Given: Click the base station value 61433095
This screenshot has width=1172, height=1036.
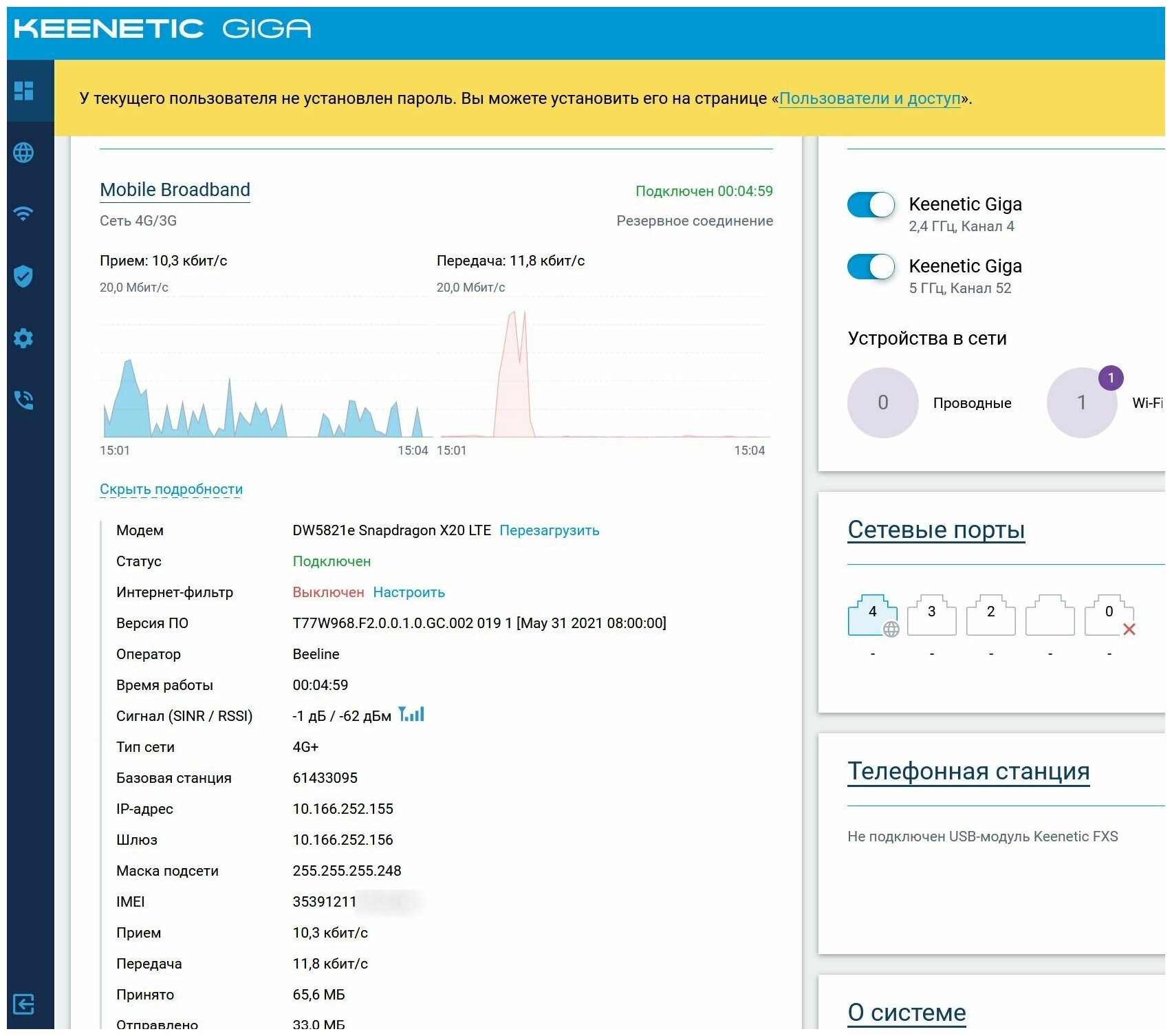Looking at the screenshot, I should [x=325, y=778].
